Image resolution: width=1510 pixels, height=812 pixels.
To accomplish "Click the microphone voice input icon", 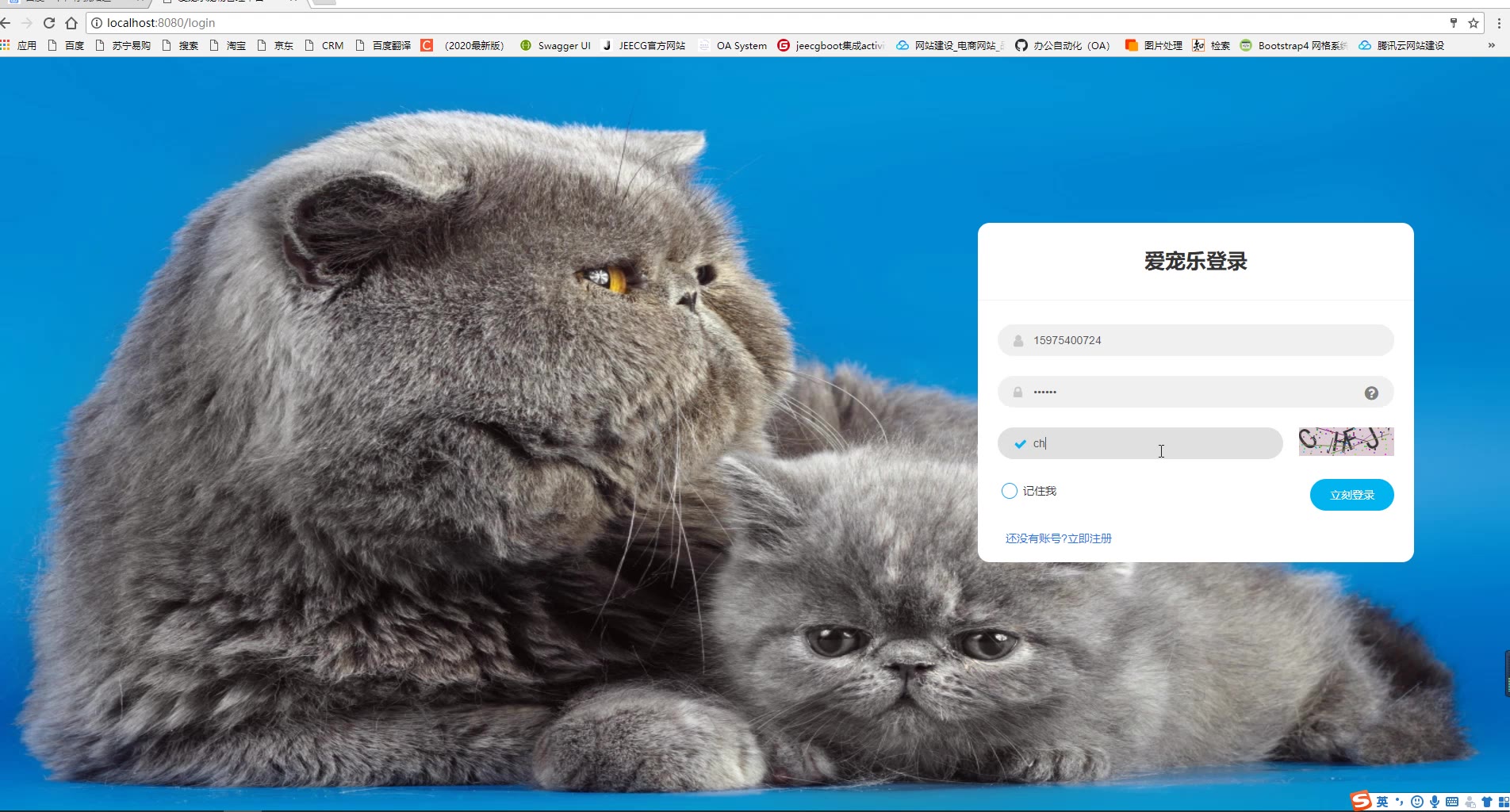I will pyautogui.click(x=1435, y=802).
